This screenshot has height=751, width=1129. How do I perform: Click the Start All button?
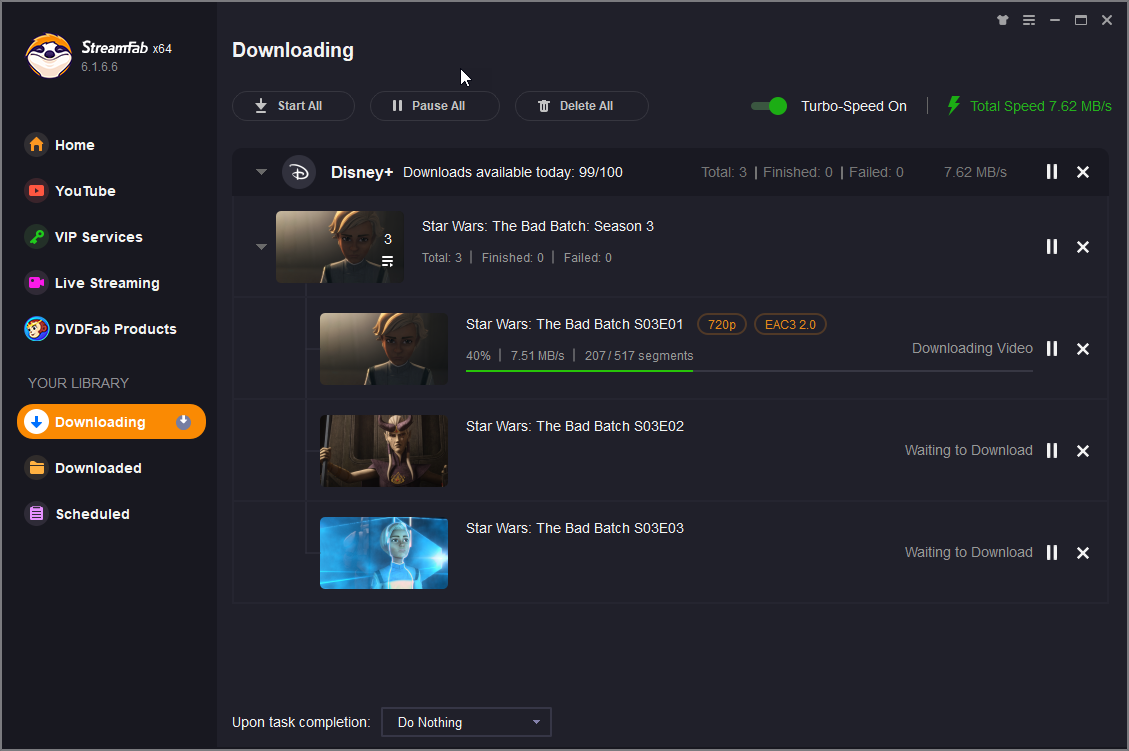pyautogui.click(x=293, y=106)
